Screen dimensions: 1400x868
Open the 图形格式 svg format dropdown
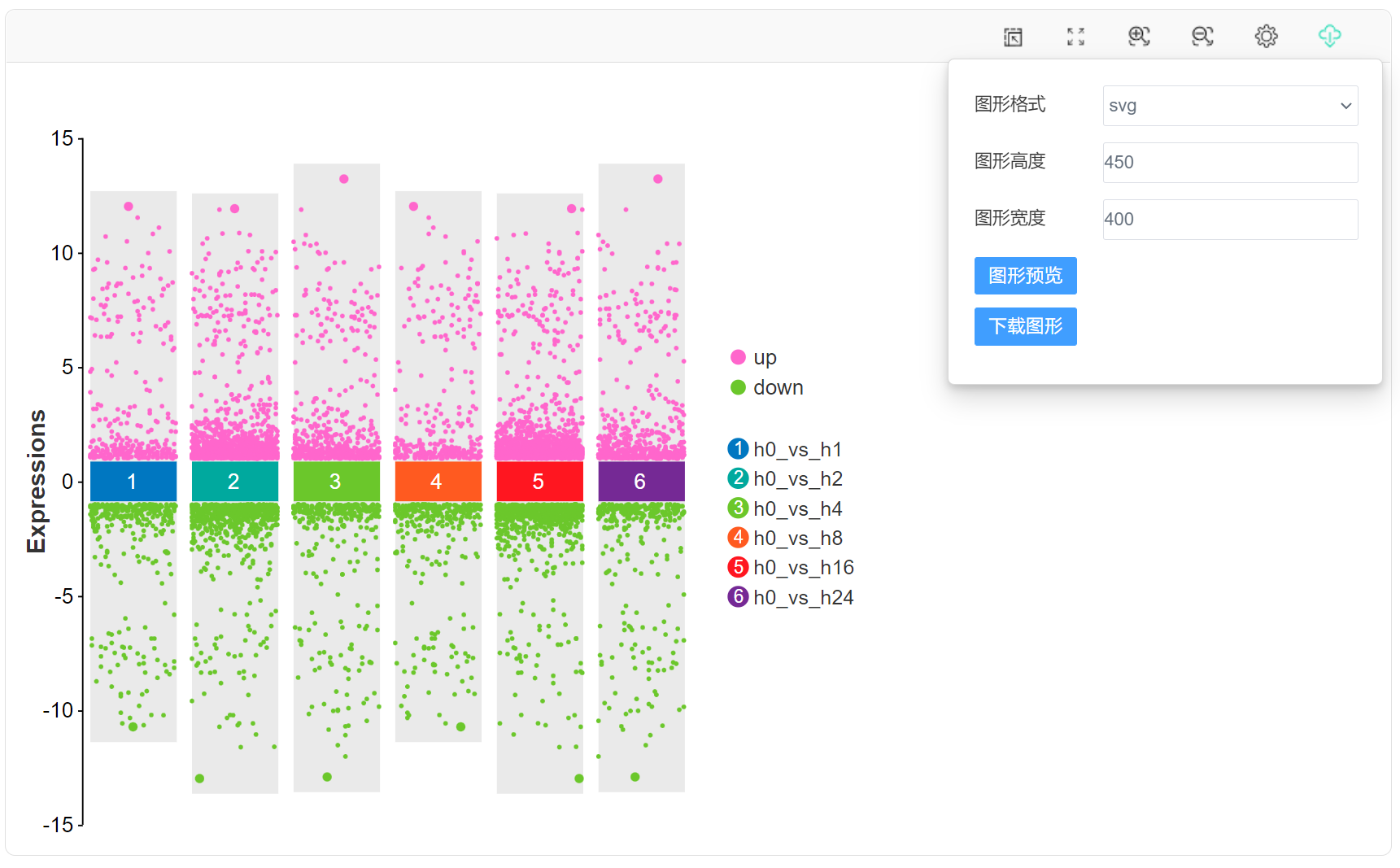coord(1230,106)
